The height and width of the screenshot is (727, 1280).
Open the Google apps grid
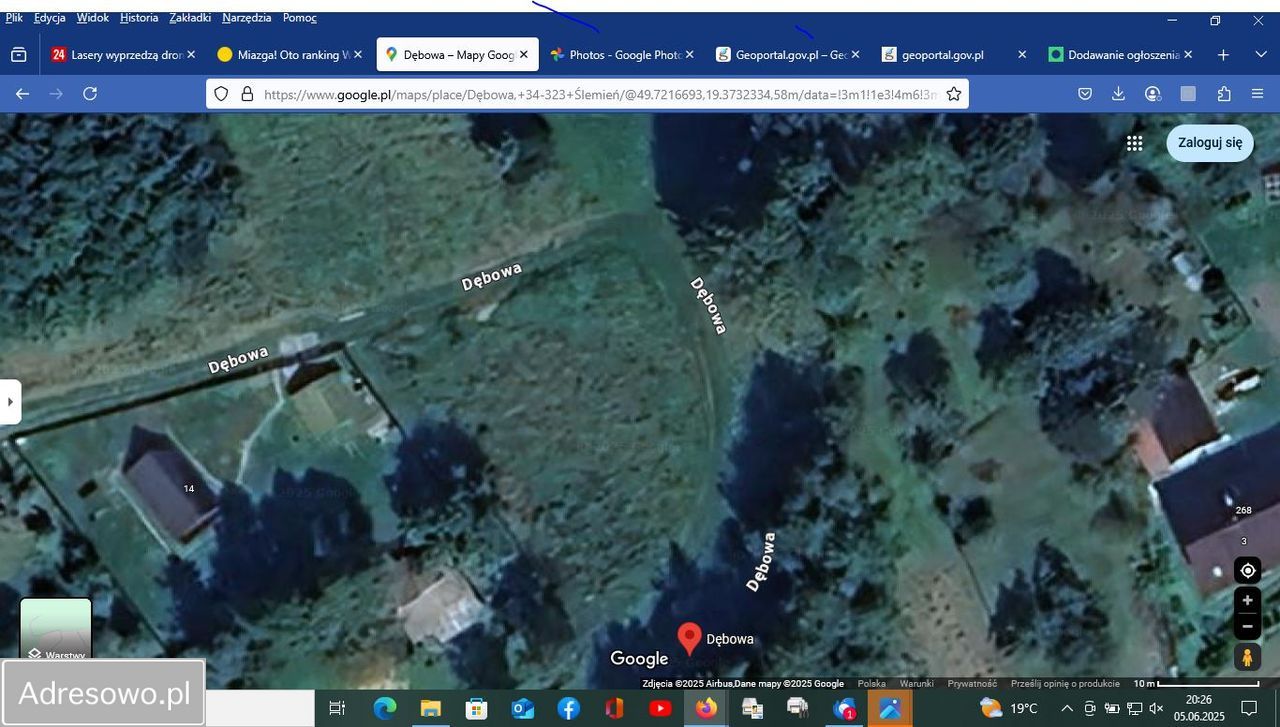(x=1134, y=143)
